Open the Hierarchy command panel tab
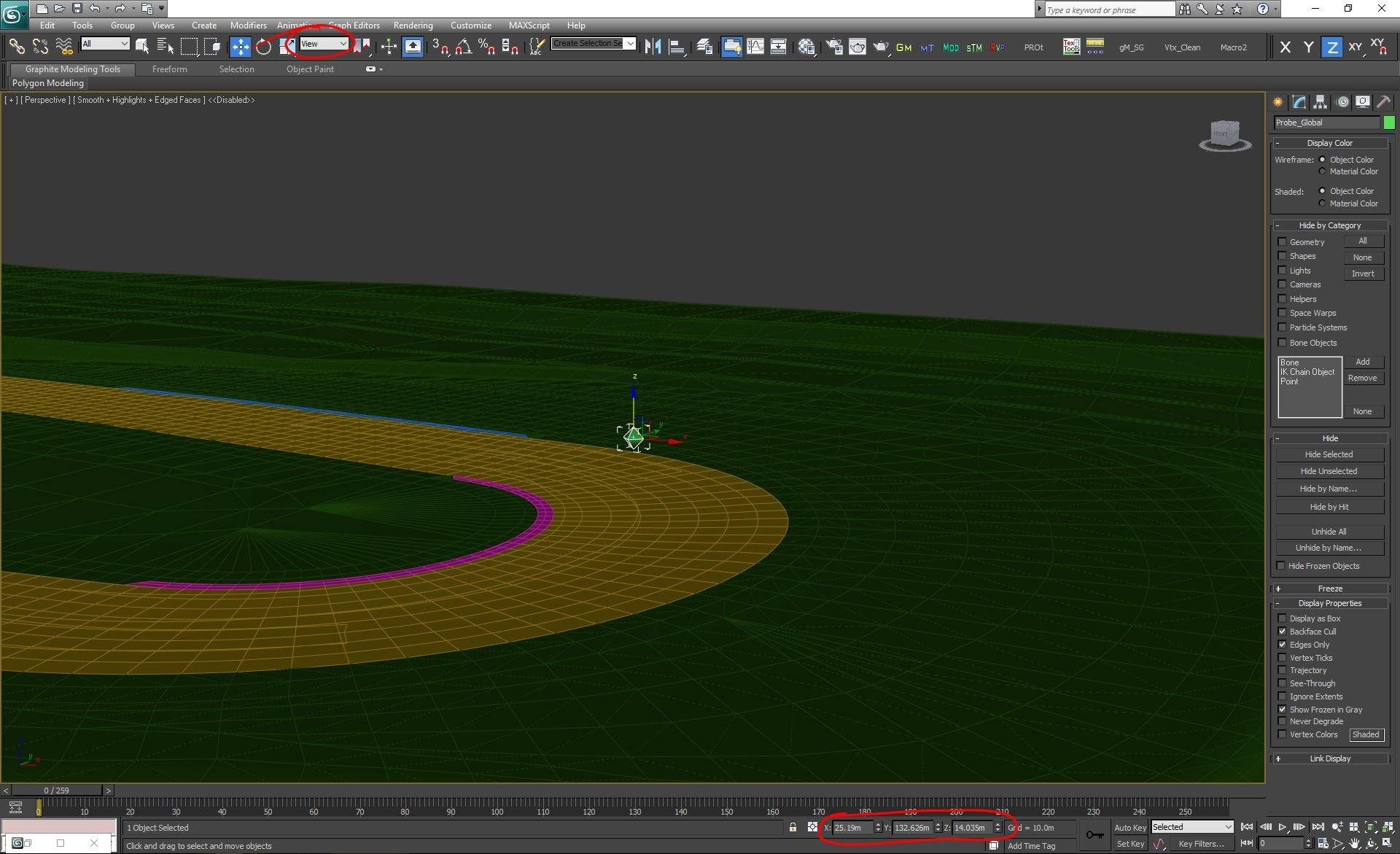 click(x=1320, y=102)
